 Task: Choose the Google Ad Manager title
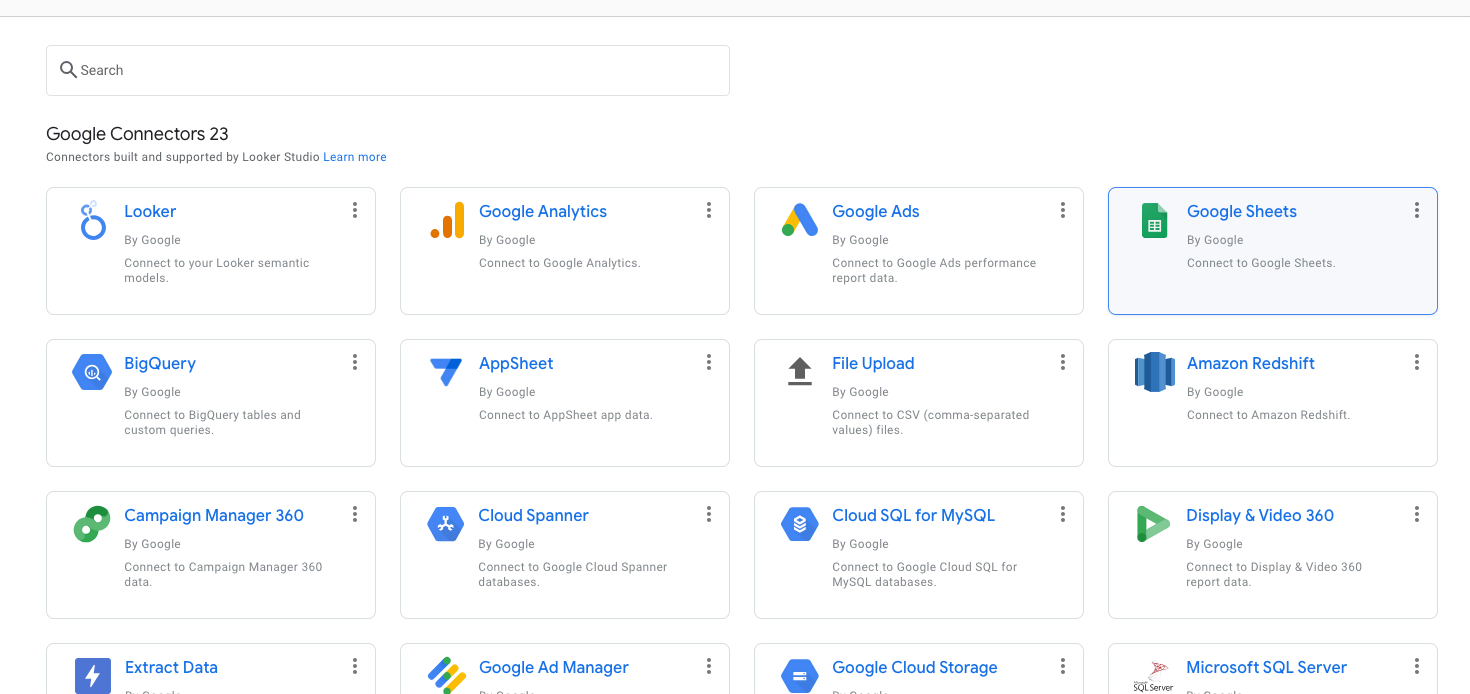pyautogui.click(x=553, y=667)
